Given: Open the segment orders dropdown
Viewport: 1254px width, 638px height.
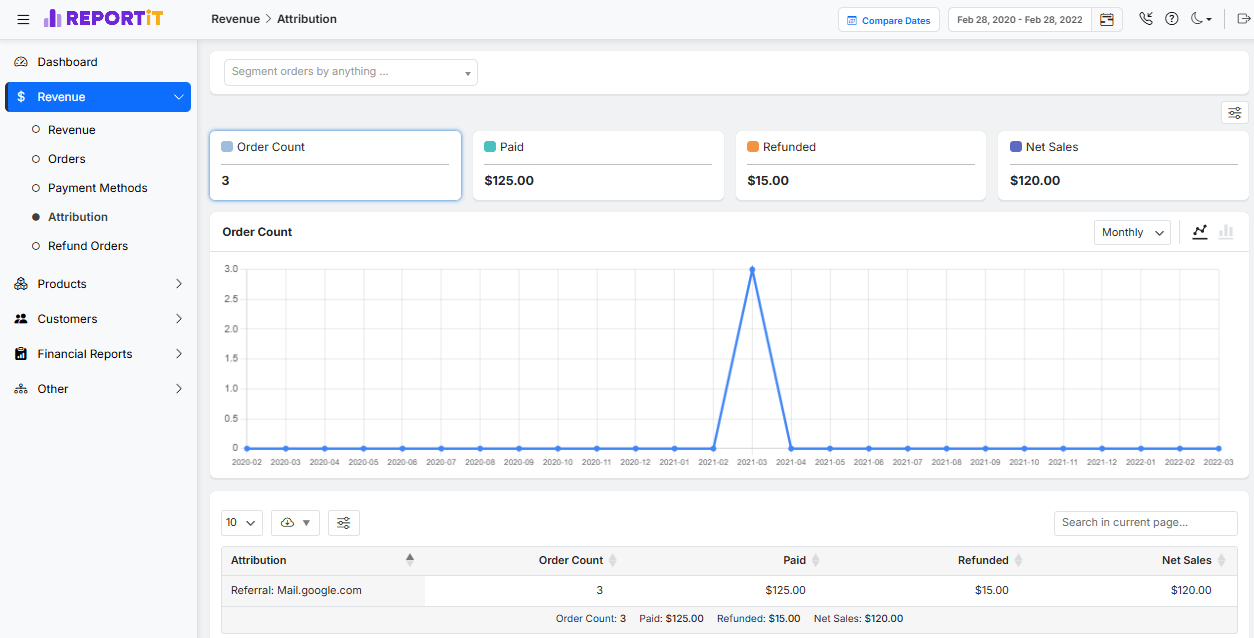Looking at the screenshot, I should point(350,72).
